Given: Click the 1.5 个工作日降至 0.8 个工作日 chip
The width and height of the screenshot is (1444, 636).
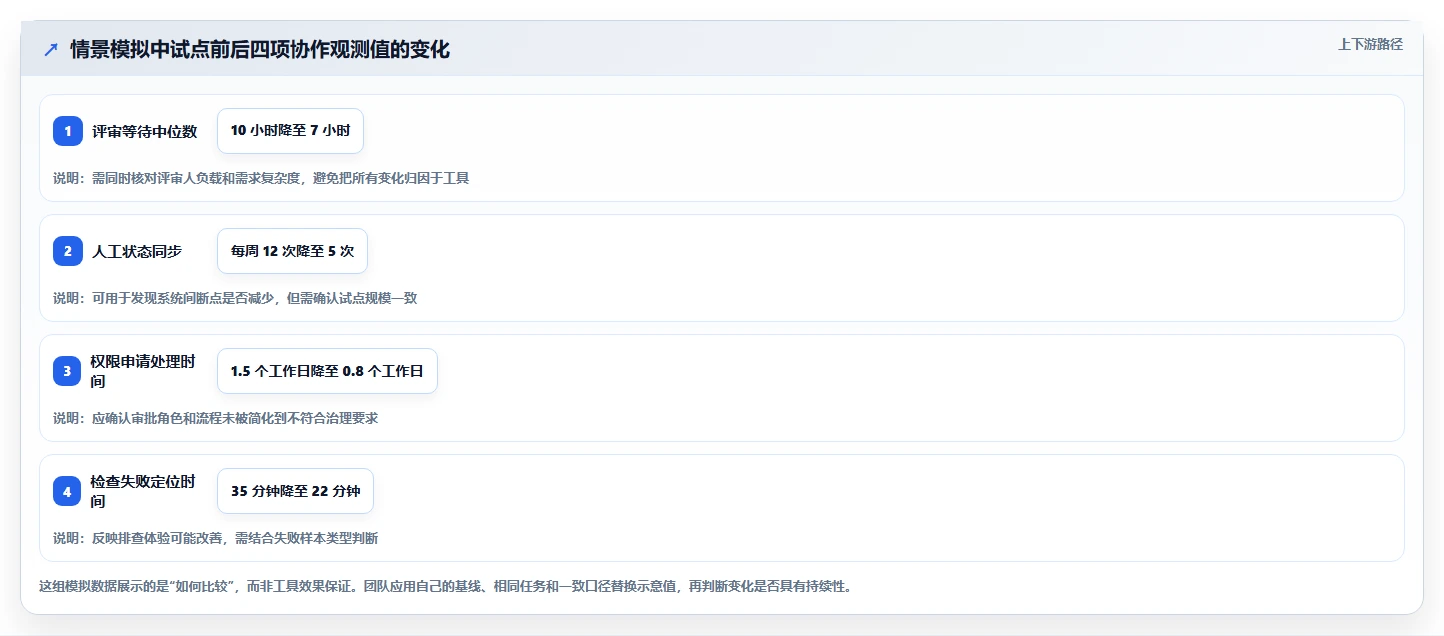Looking at the screenshot, I should tap(327, 371).
